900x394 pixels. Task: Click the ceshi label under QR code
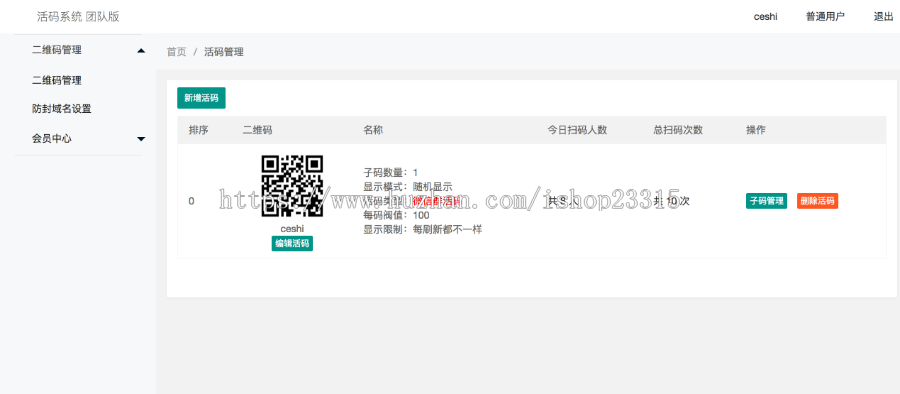[x=292, y=229]
